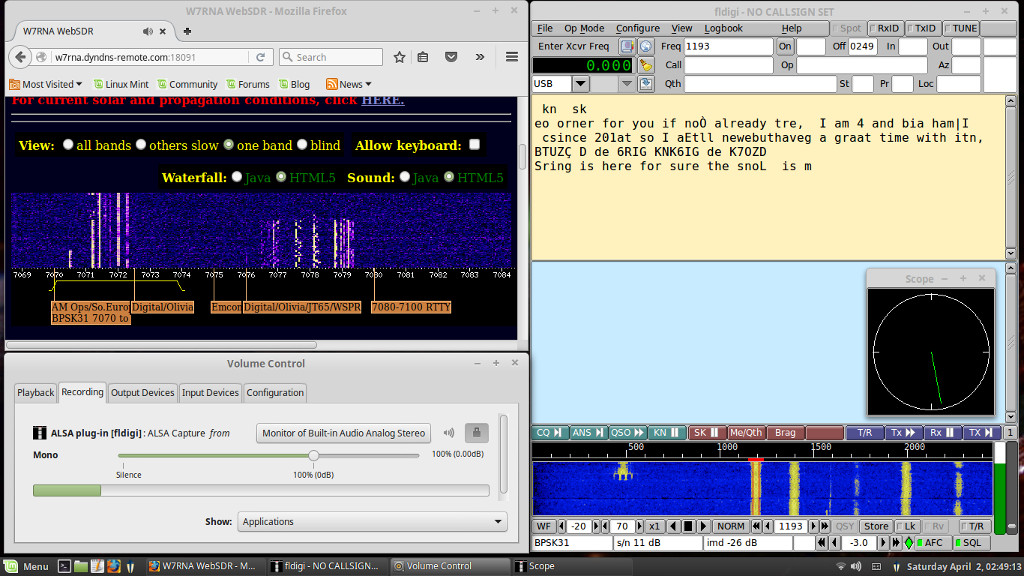Image resolution: width=1024 pixels, height=576 pixels.
Task: Choose the 'blind' view radio button
Action: (302, 145)
